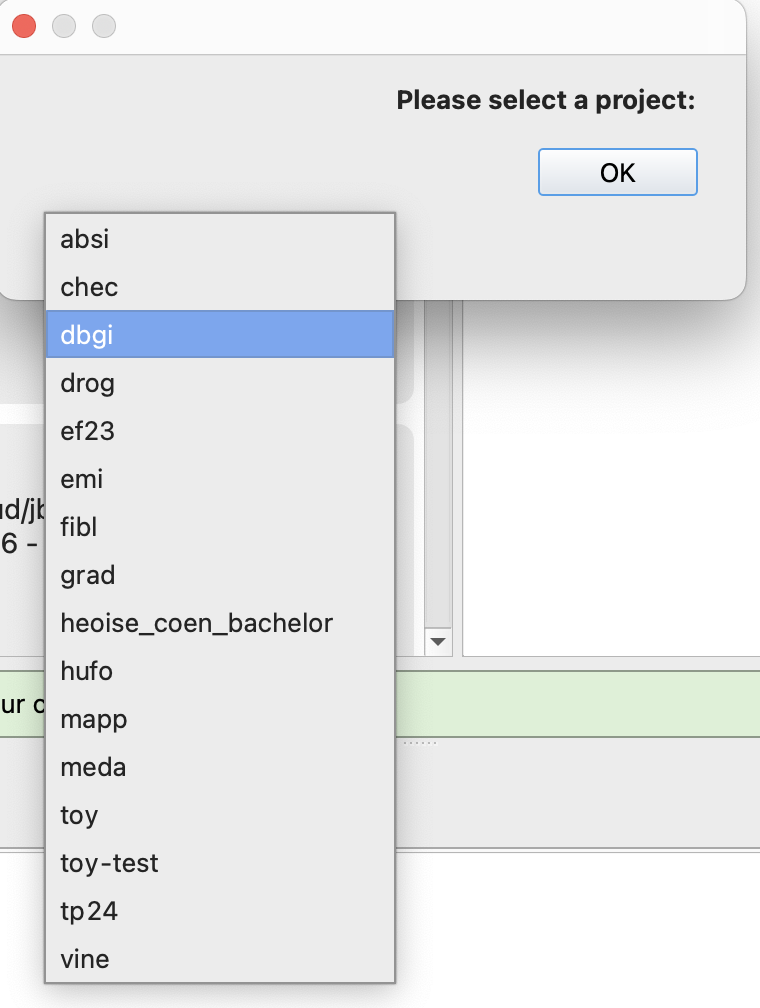Viewport: 760px width, 1008px height.
Task: Select the absi project option
Action: pyautogui.click(x=220, y=239)
